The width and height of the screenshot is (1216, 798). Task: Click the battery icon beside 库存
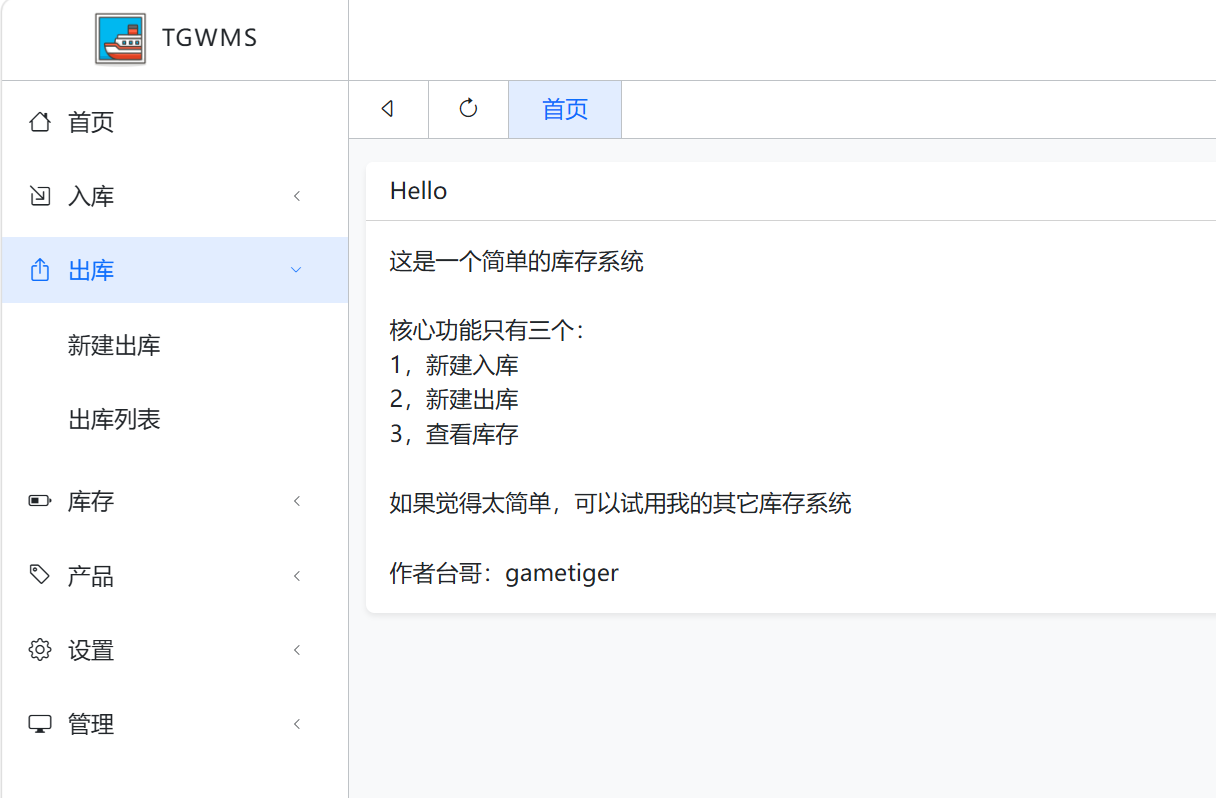[40, 501]
